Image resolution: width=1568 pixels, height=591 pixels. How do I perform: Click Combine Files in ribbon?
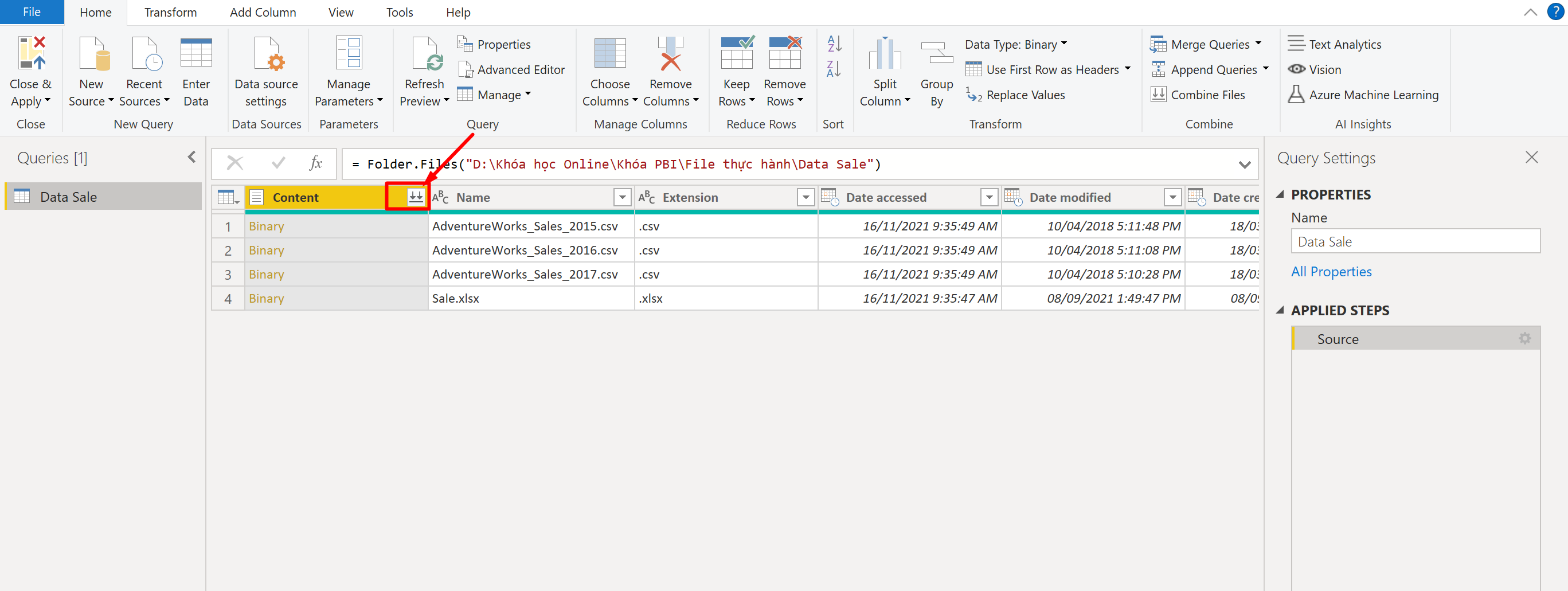(1197, 95)
